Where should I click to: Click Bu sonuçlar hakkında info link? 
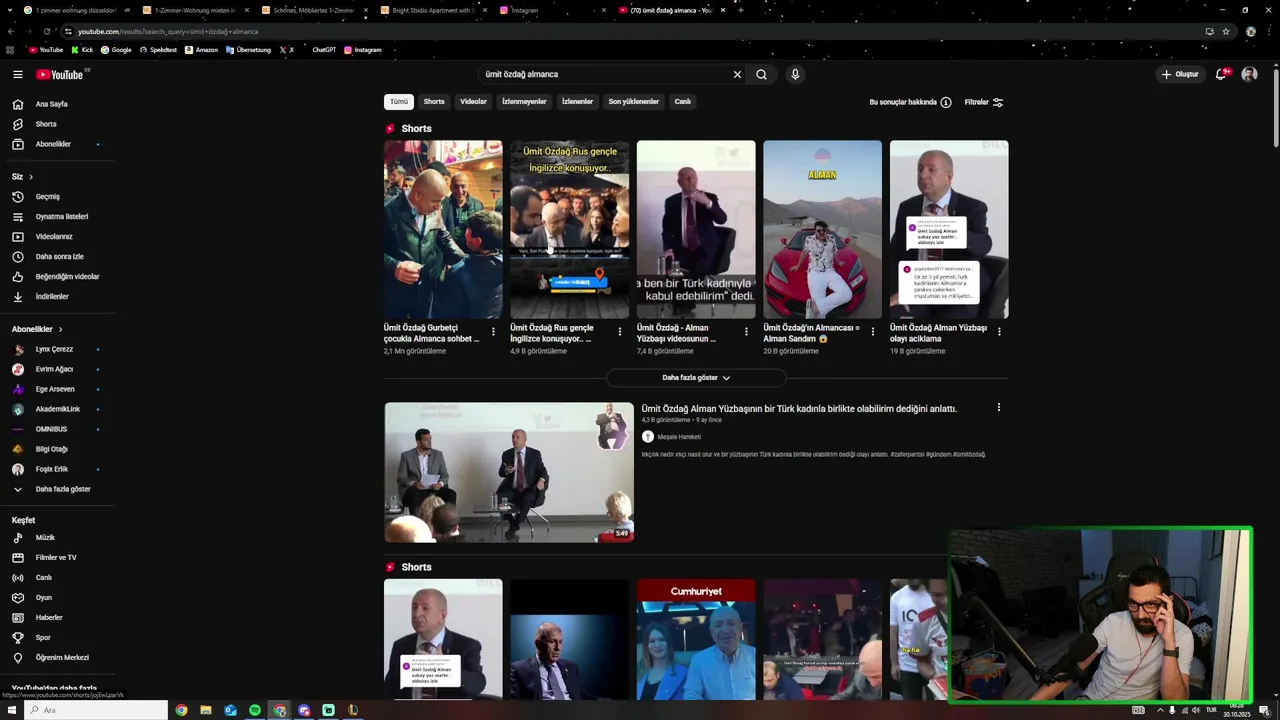[x=910, y=102]
